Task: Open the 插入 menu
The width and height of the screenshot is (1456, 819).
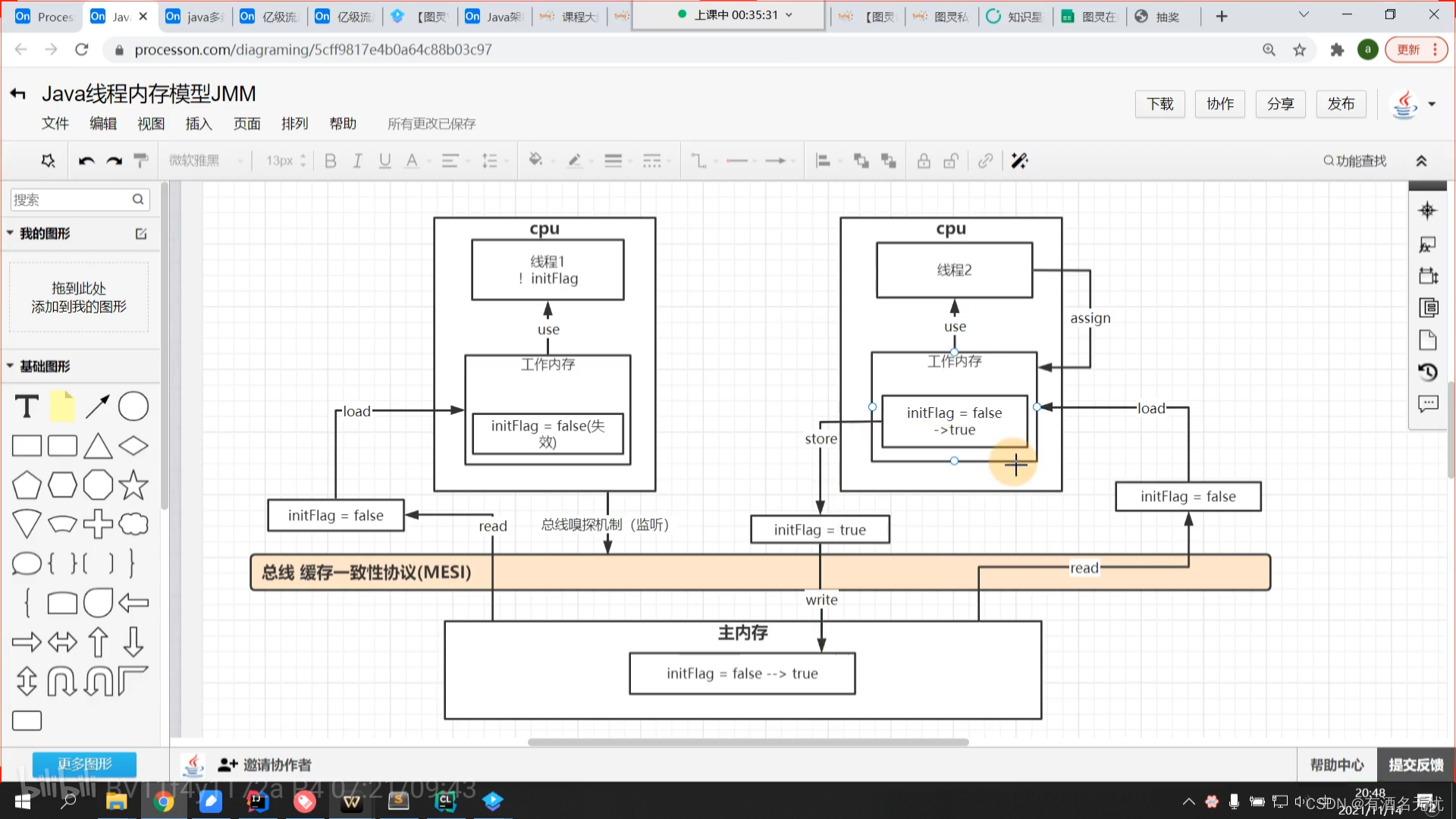Action: point(199,124)
